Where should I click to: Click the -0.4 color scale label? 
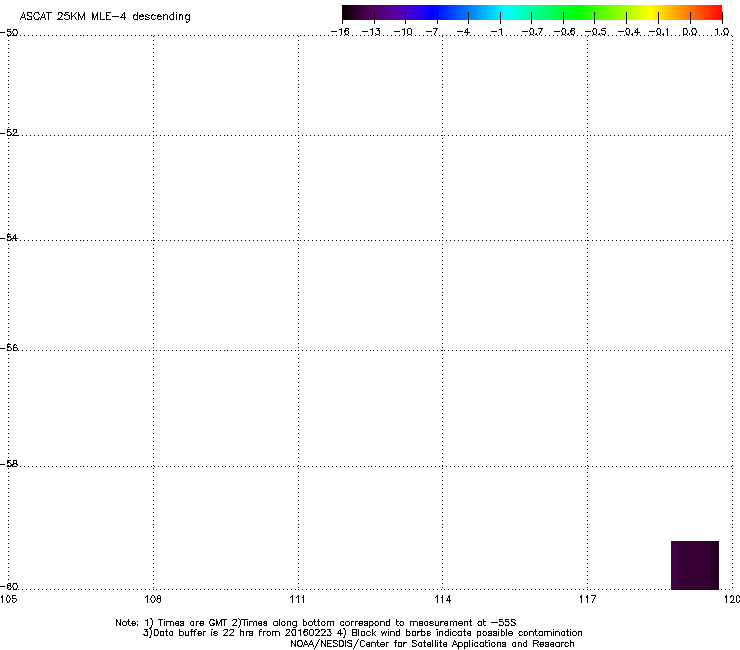629,32
